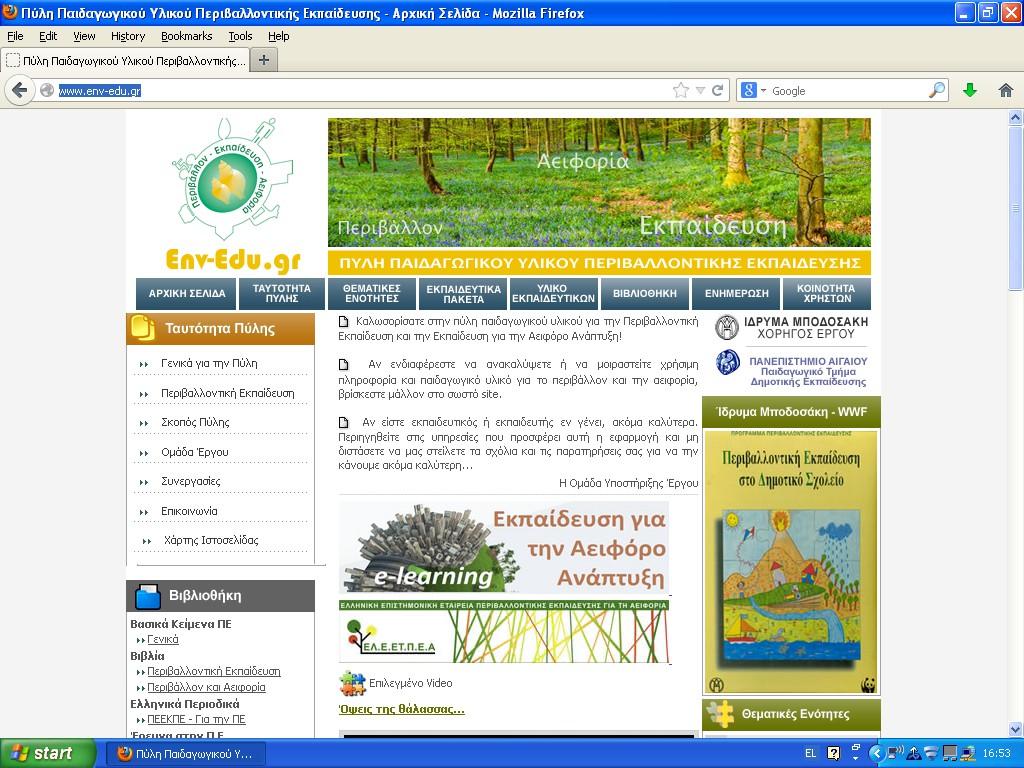
Task: Open Περιβαλλοντική Εκπαίδευση link under Βιβλία
Action: click(214, 671)
